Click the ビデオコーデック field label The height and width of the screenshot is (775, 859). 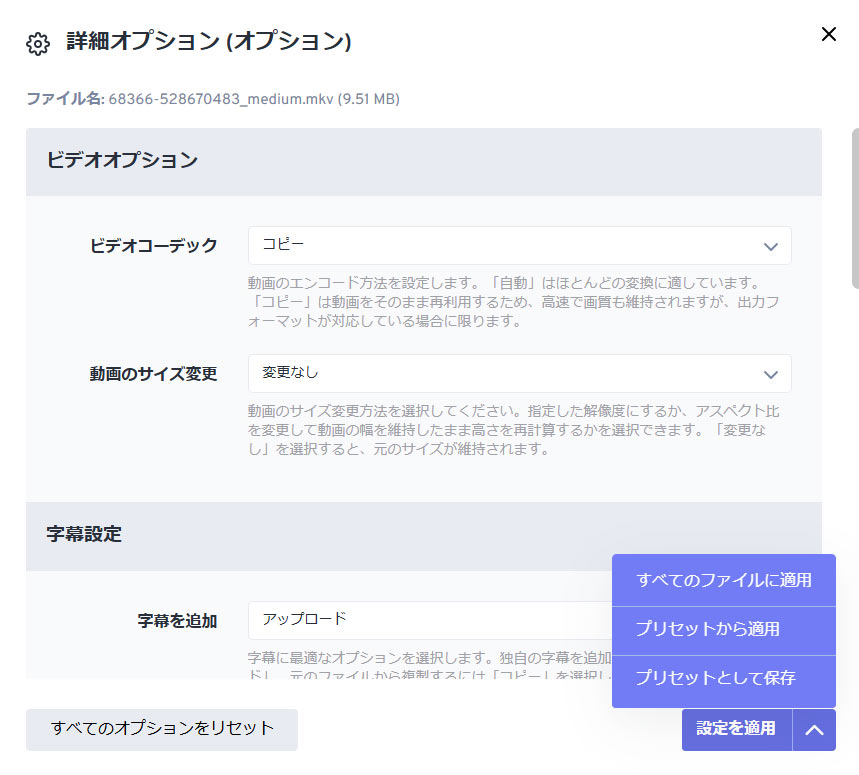point(153,245)
